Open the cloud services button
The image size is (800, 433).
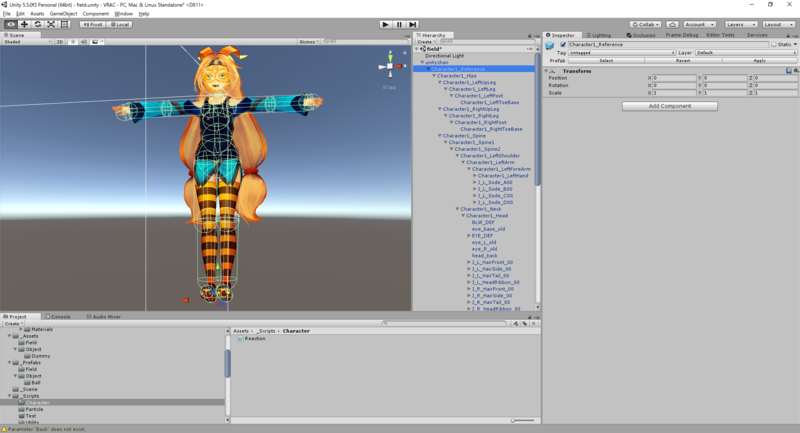(672, 24)
